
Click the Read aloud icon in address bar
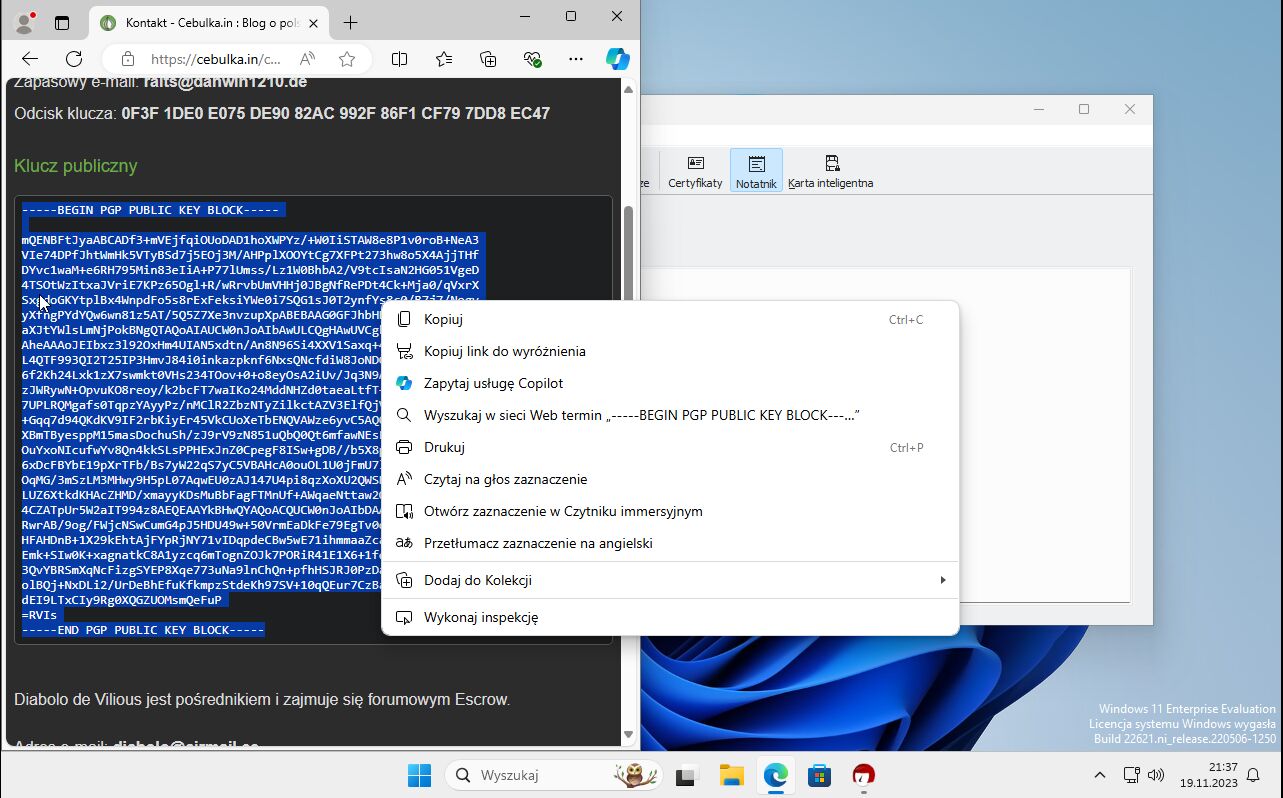(x=307, y=59)
